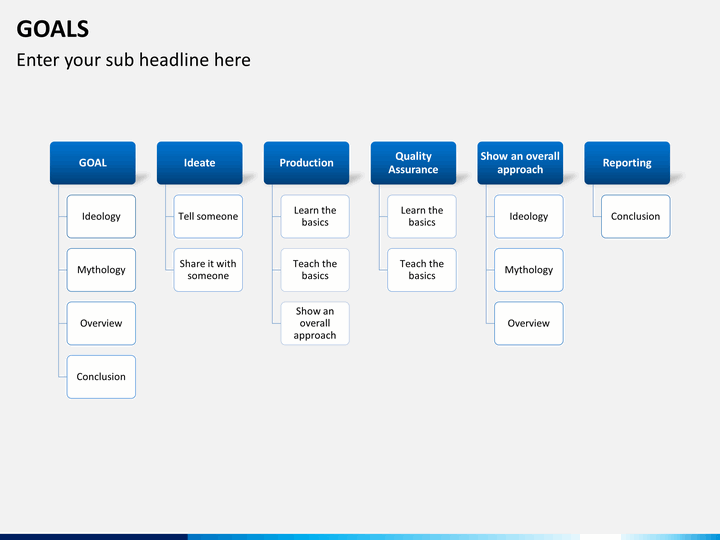The width and height of the screenshot is (720, 540).
Task: Select Mythology under 'Show an overall approach'
Action: [529, 270]
